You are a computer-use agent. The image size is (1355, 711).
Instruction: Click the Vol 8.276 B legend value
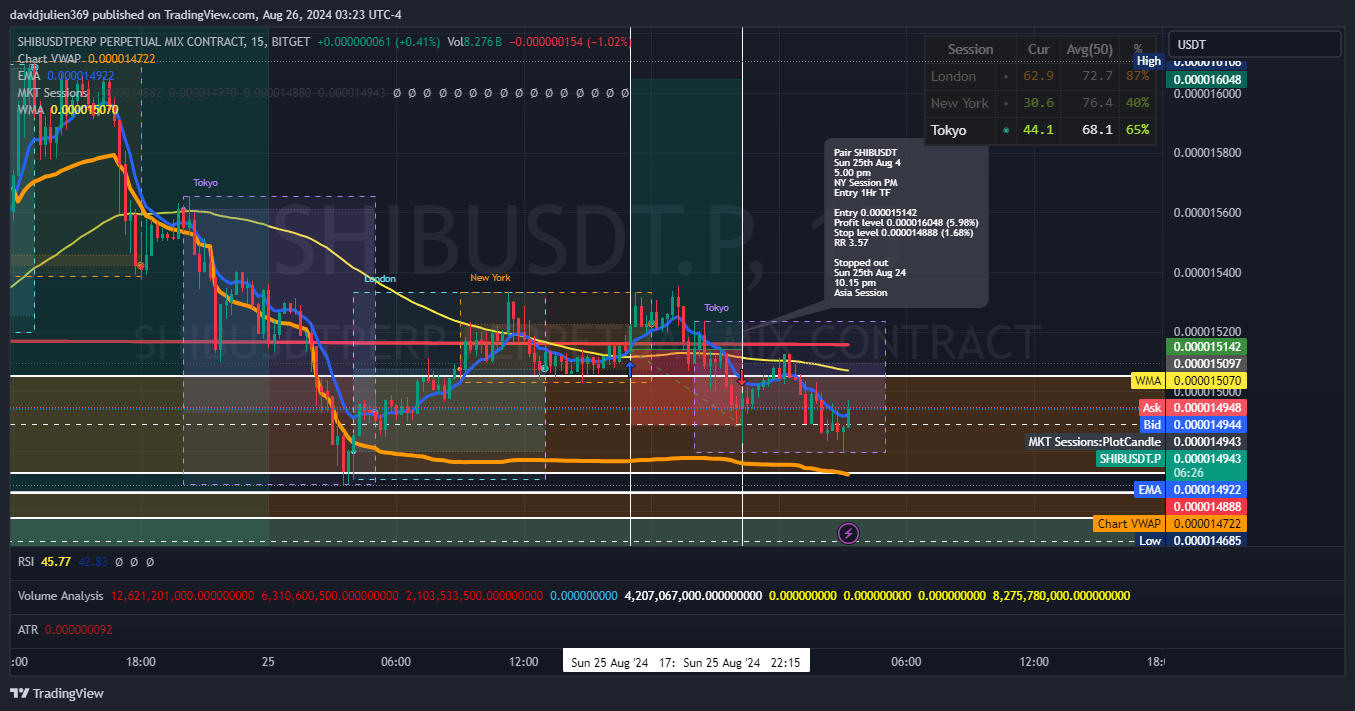pos(474,42)
